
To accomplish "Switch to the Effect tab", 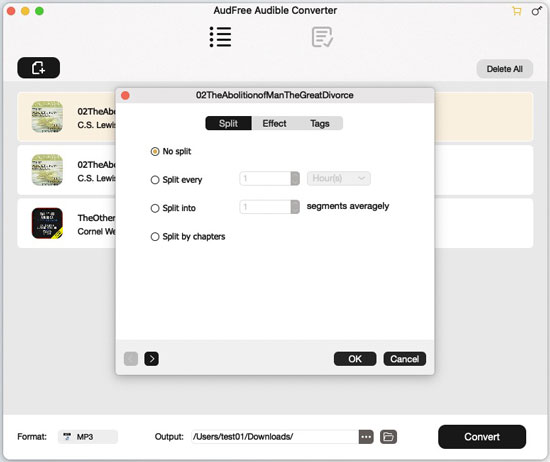I will click(274, 123).
